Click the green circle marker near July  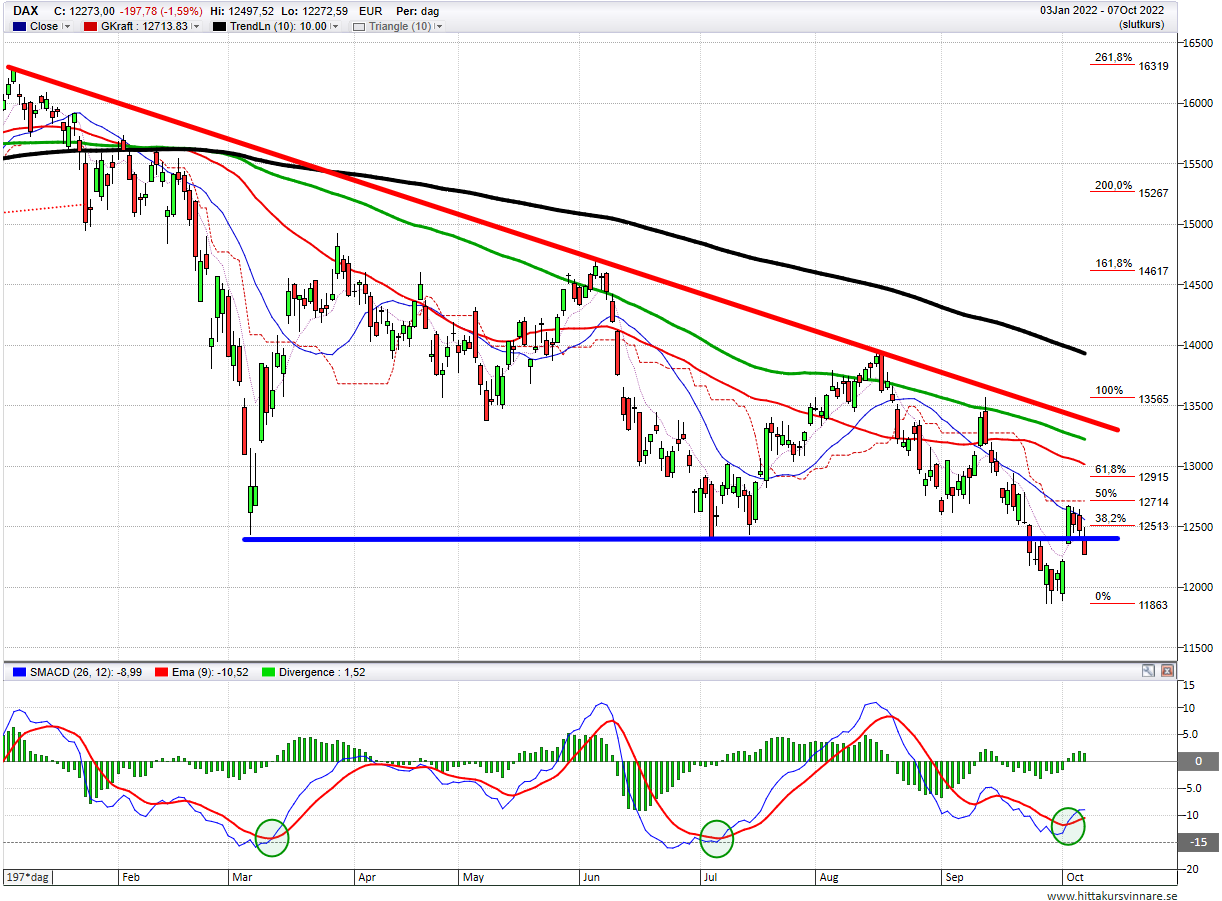[x=716, y=838]
